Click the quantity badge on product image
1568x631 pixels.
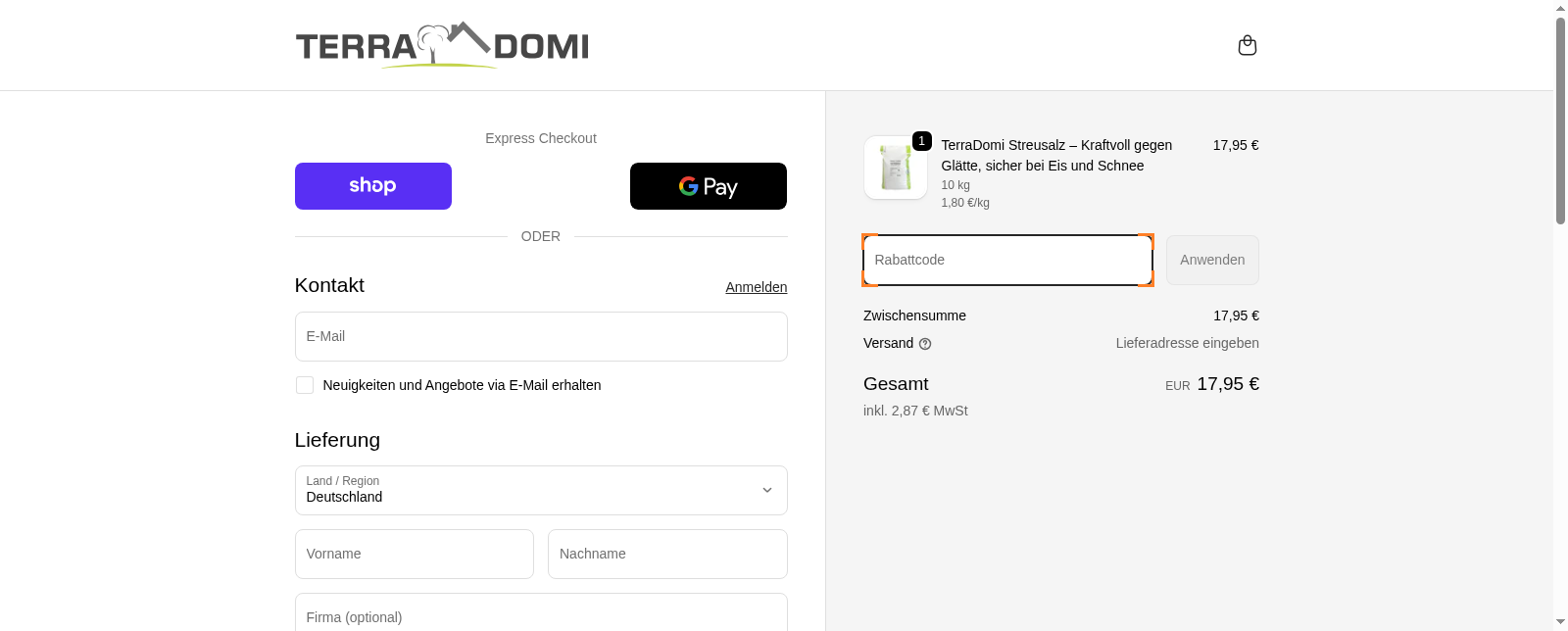click(x=921, y=141)
